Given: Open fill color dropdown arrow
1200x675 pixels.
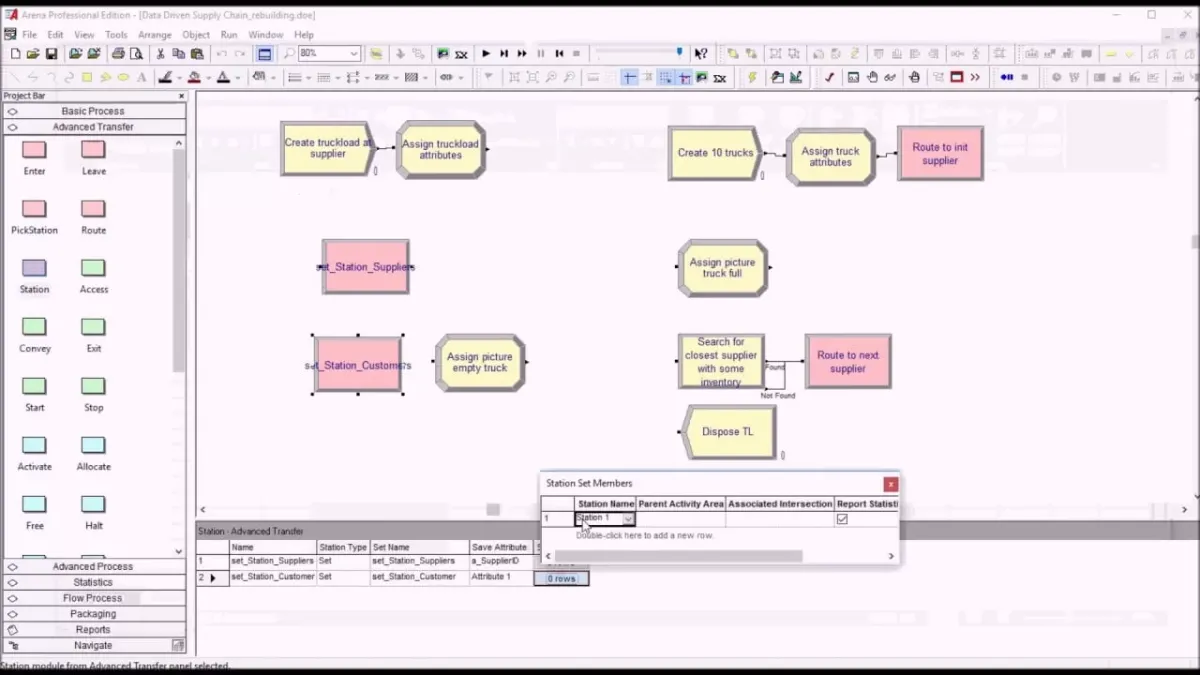Looking at the screenshot, I should [x=207, y=77].
